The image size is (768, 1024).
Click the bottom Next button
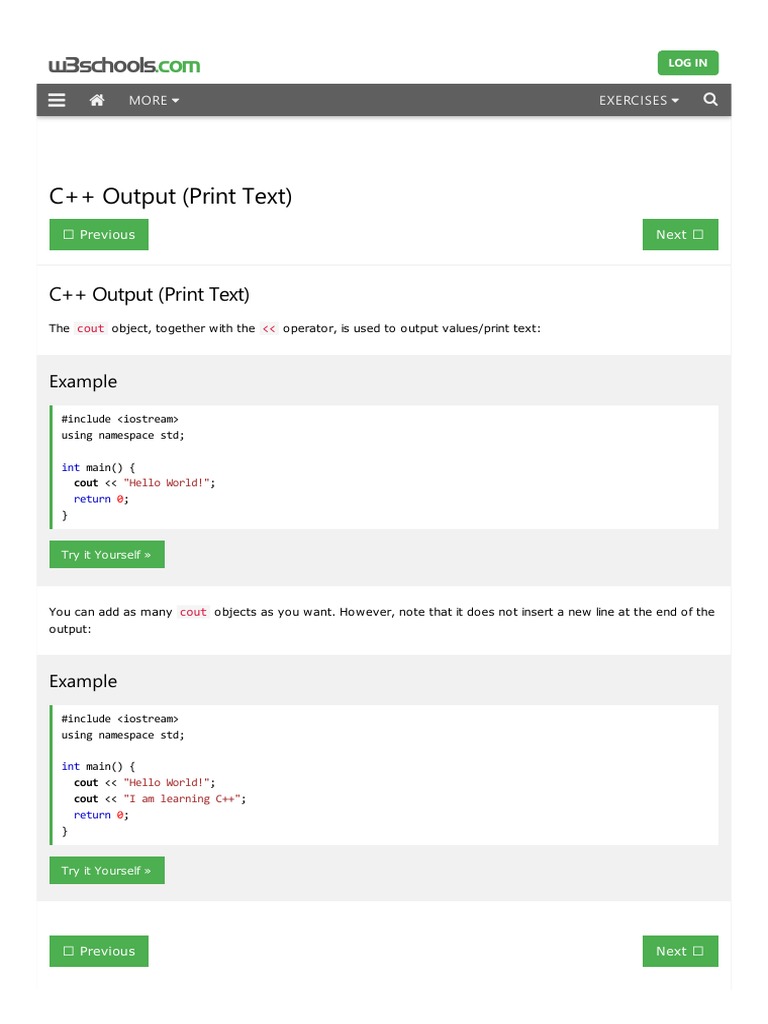[x=680, y=951]
